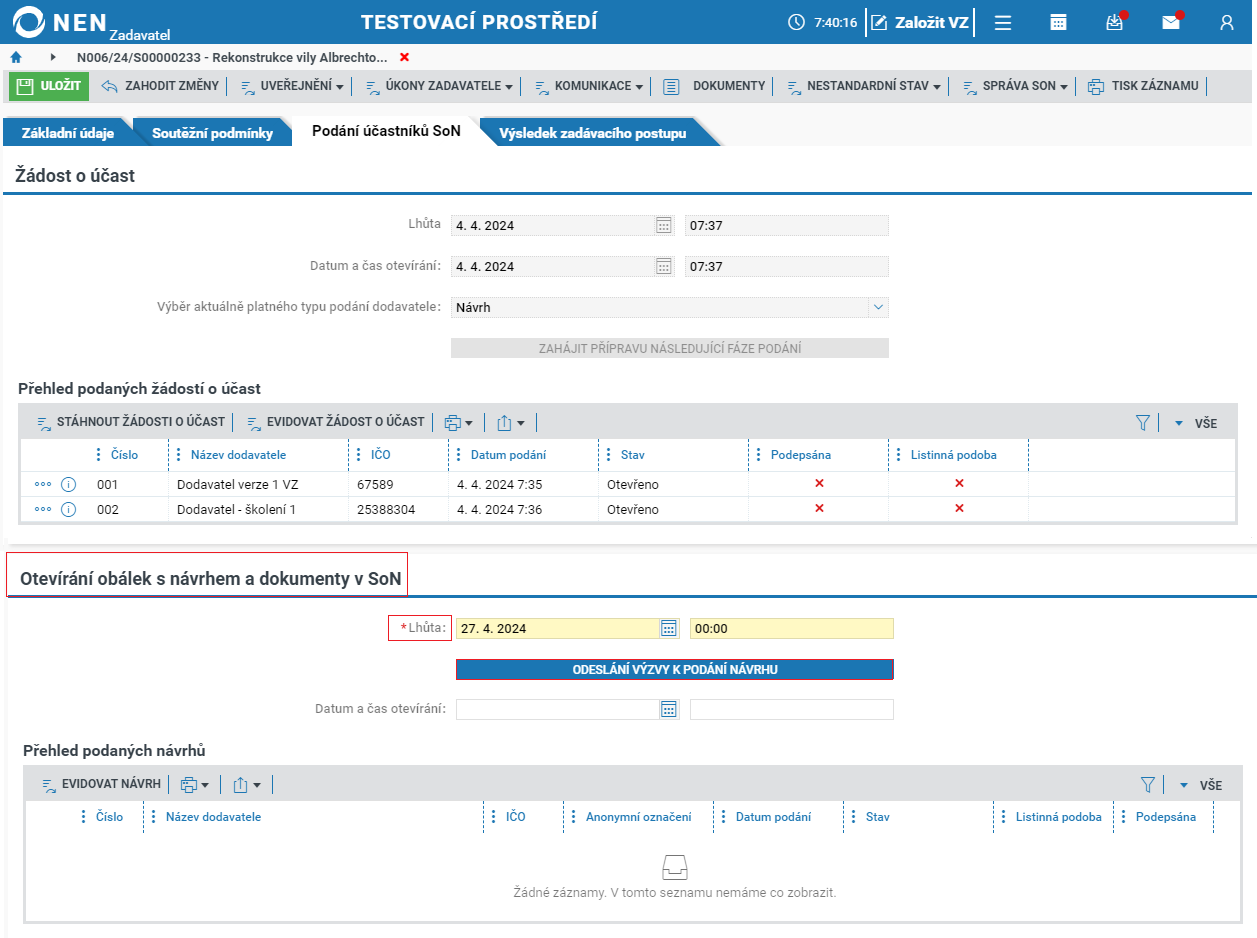Click Evidovat žádost o účast
Screen dimensions: 1257x938
335,422
